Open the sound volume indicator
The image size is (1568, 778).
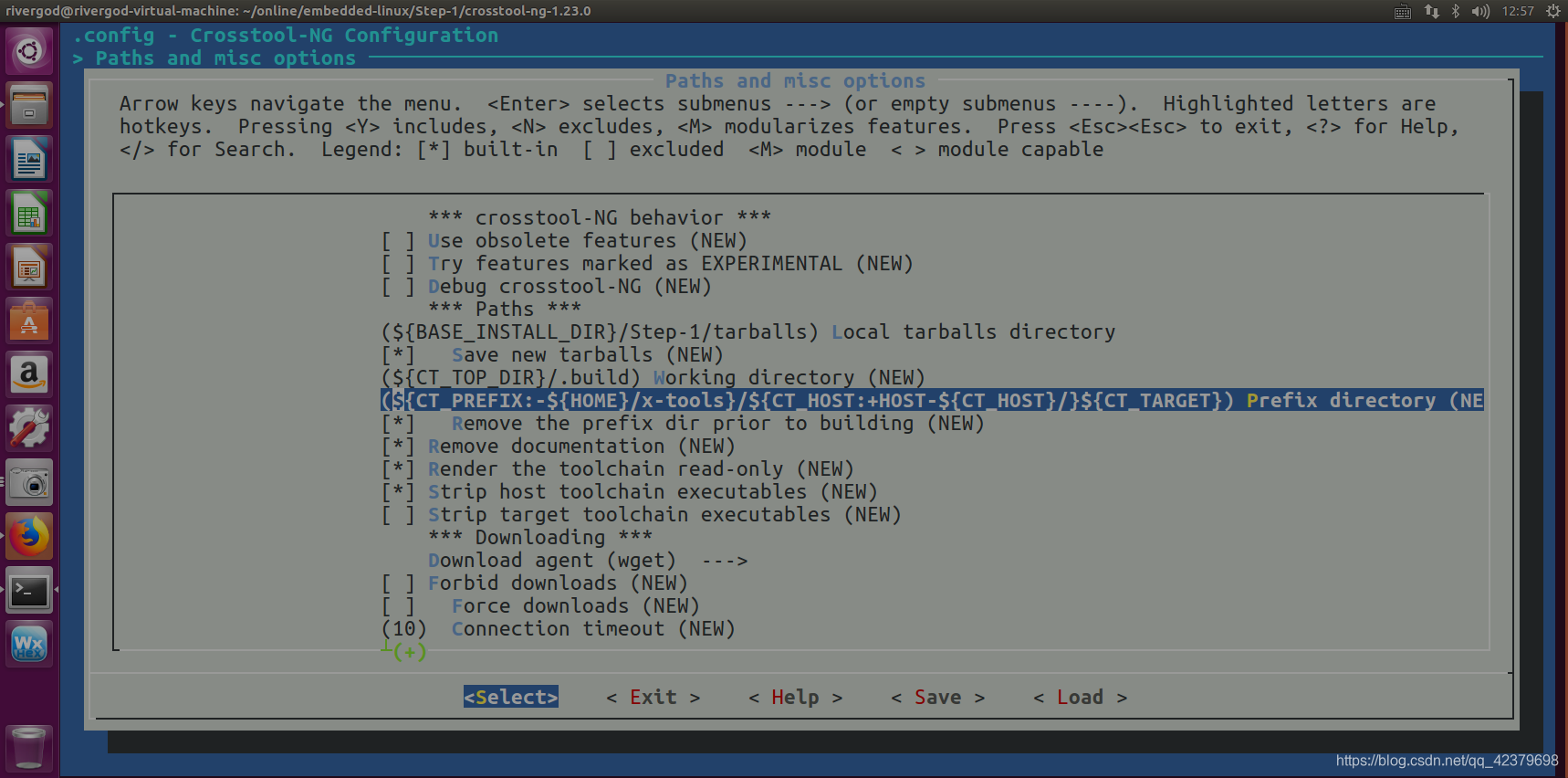[1480, 11]
